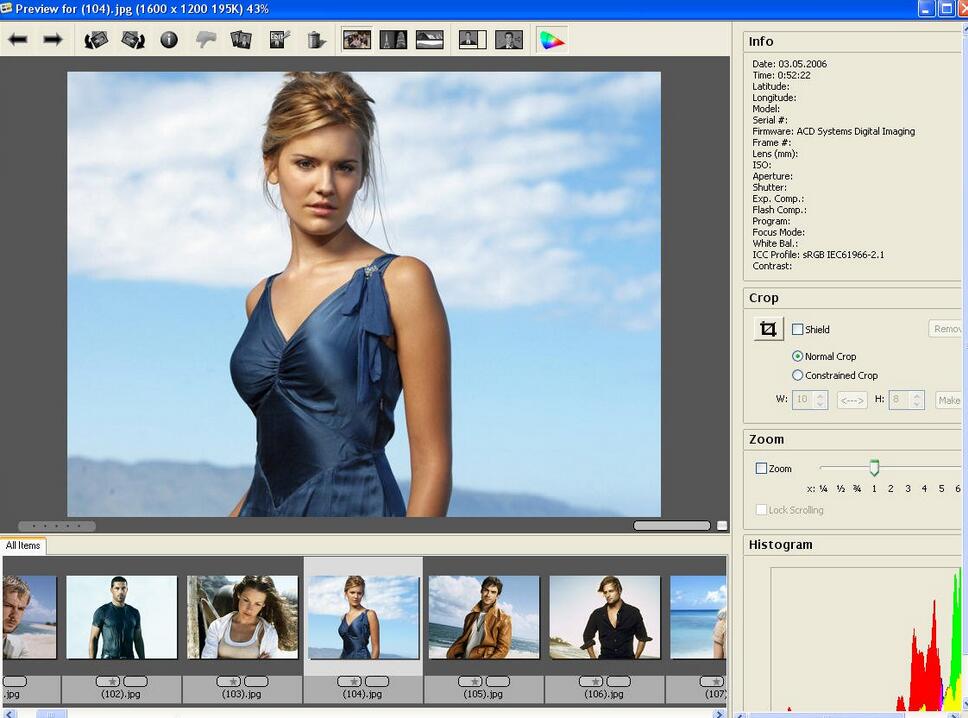Decrease the crop H value with down arrow

[x=917, y=404]
